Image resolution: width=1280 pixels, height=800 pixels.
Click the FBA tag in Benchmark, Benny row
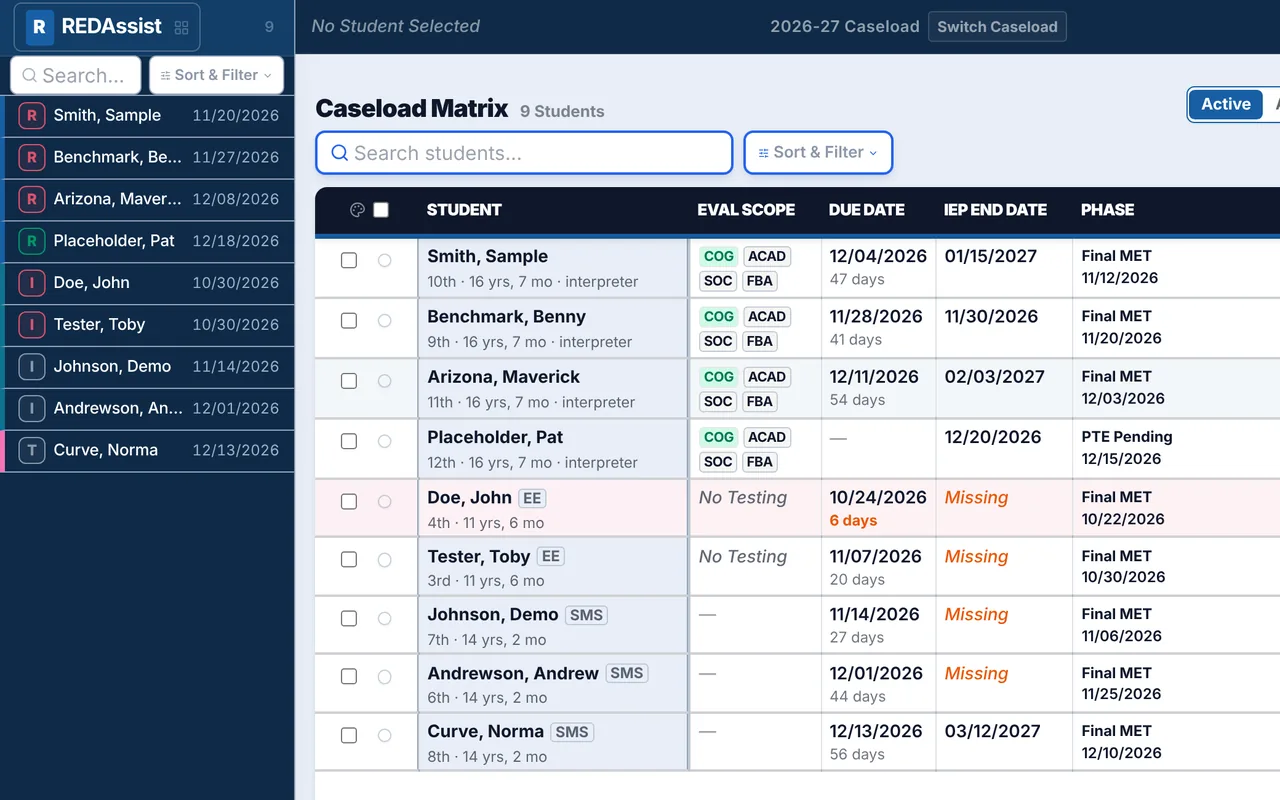[x=760, y=341]
